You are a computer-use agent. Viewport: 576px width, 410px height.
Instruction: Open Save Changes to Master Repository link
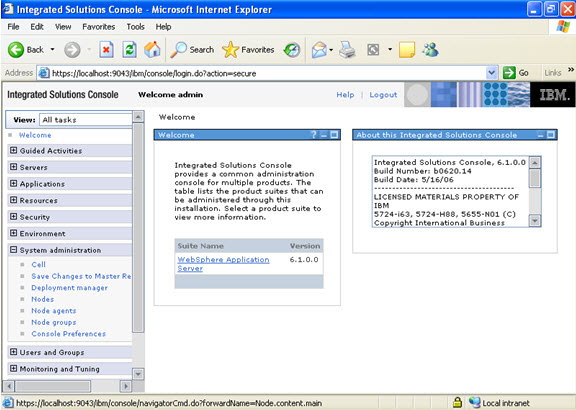(x=81, y=276)
